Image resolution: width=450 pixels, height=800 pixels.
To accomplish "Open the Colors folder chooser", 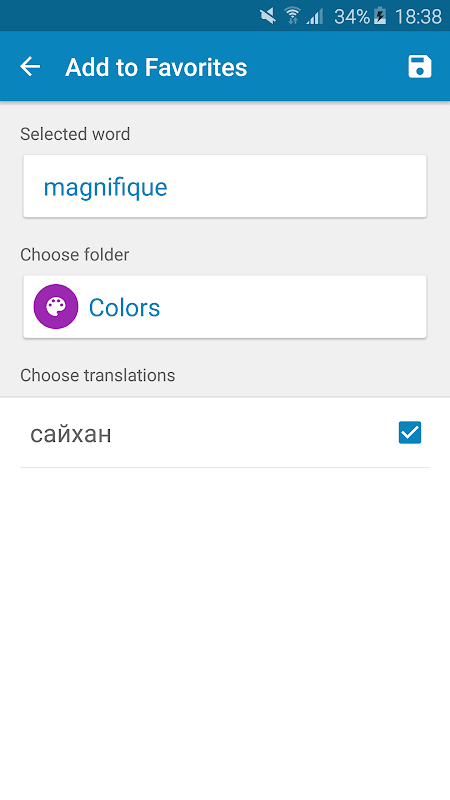I will click(225, 307).
